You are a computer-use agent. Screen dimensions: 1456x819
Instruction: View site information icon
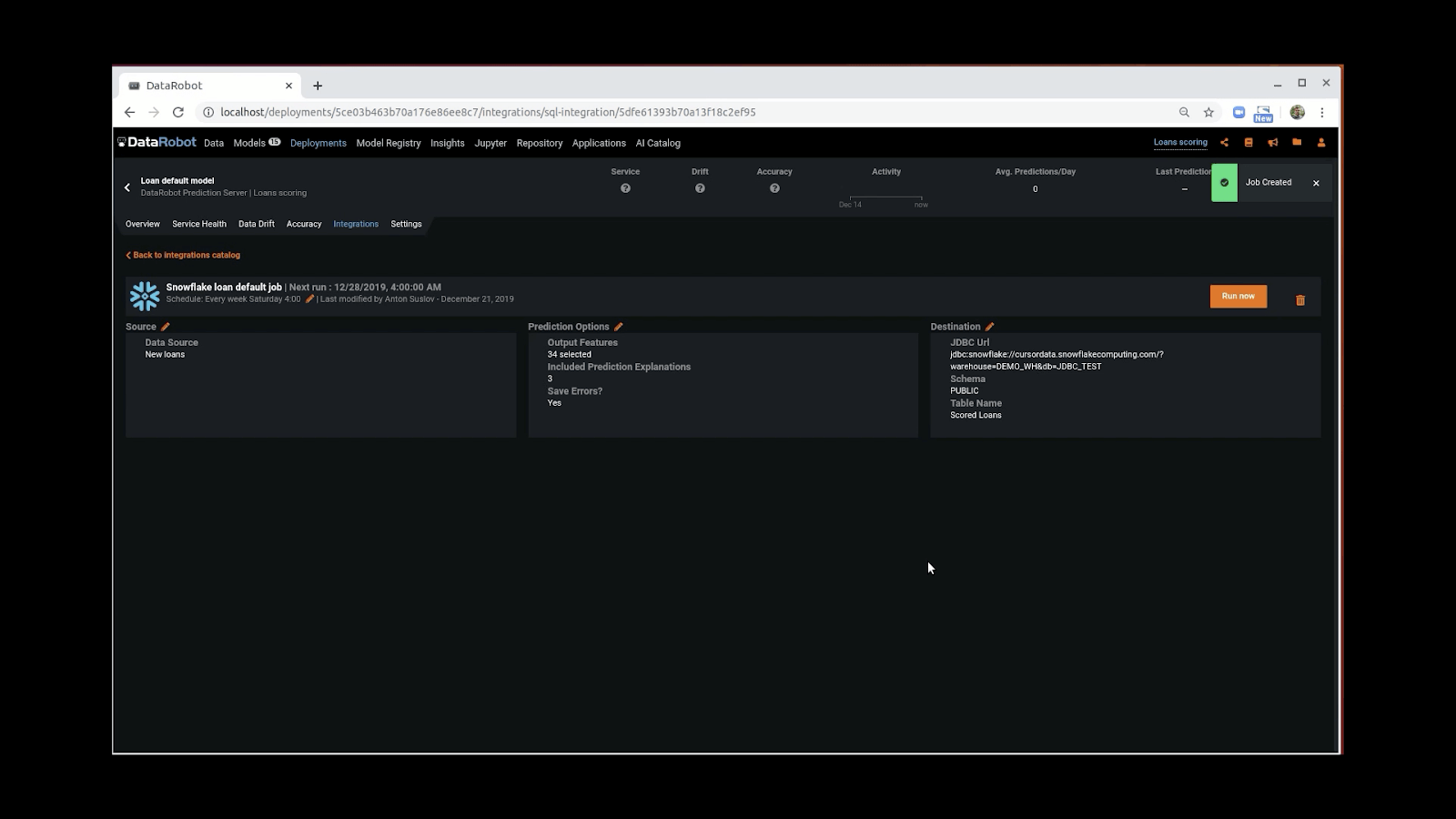(207, 112)
